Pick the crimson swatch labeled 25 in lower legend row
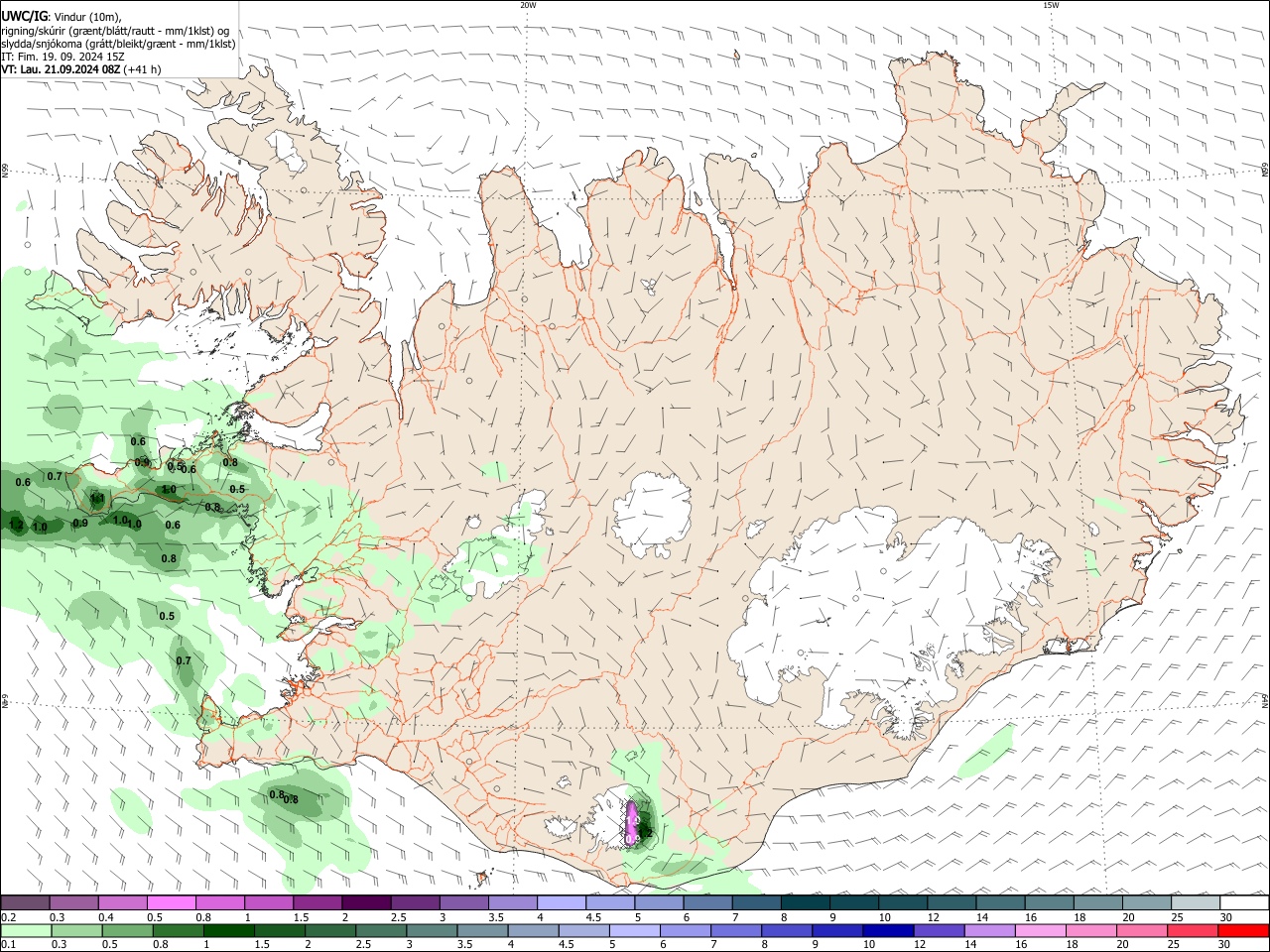Screen dimensions: 1270x952 click(x=1194, y=930)
